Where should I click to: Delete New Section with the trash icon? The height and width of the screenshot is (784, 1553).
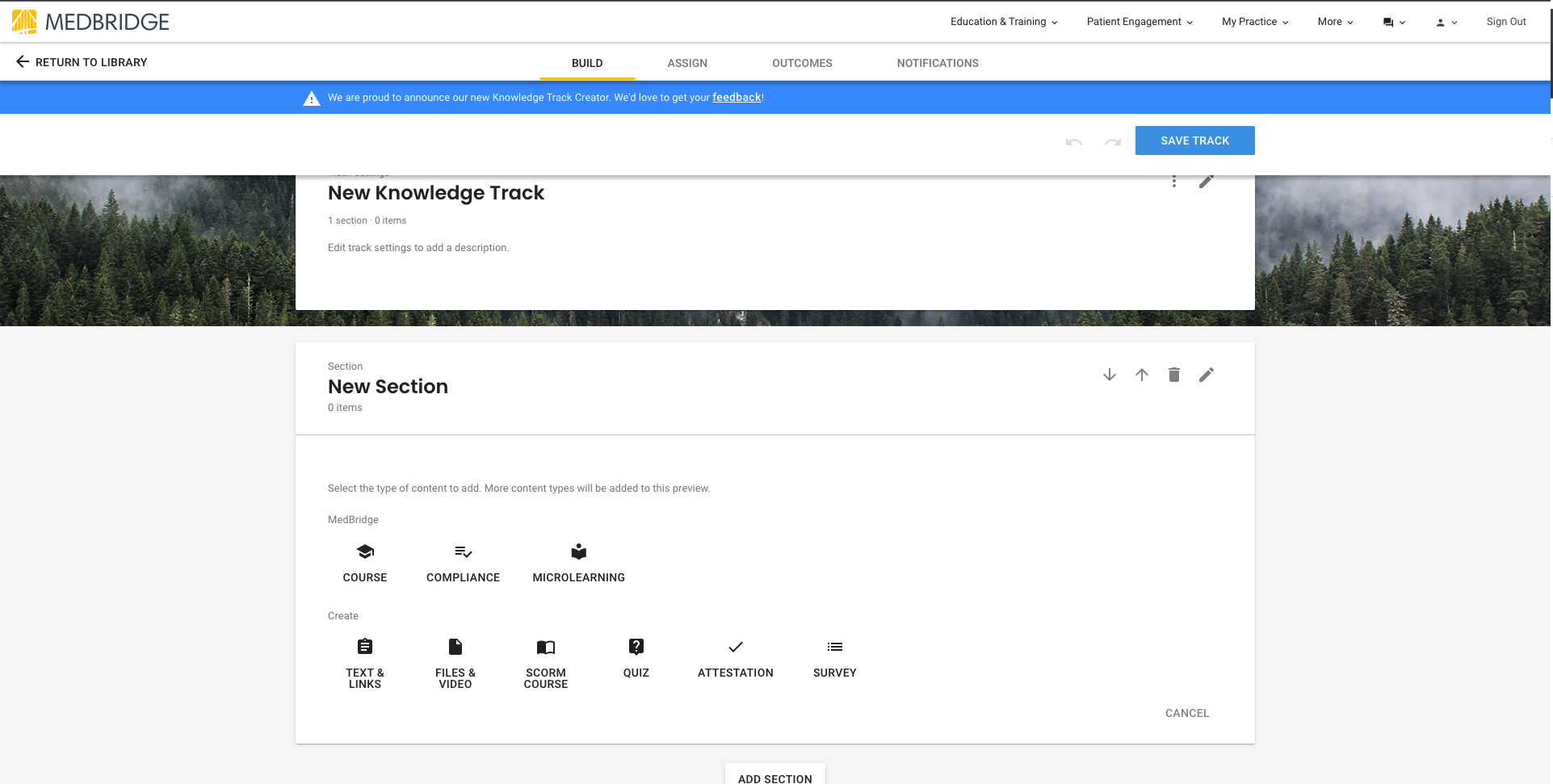tap(1174, 375)
